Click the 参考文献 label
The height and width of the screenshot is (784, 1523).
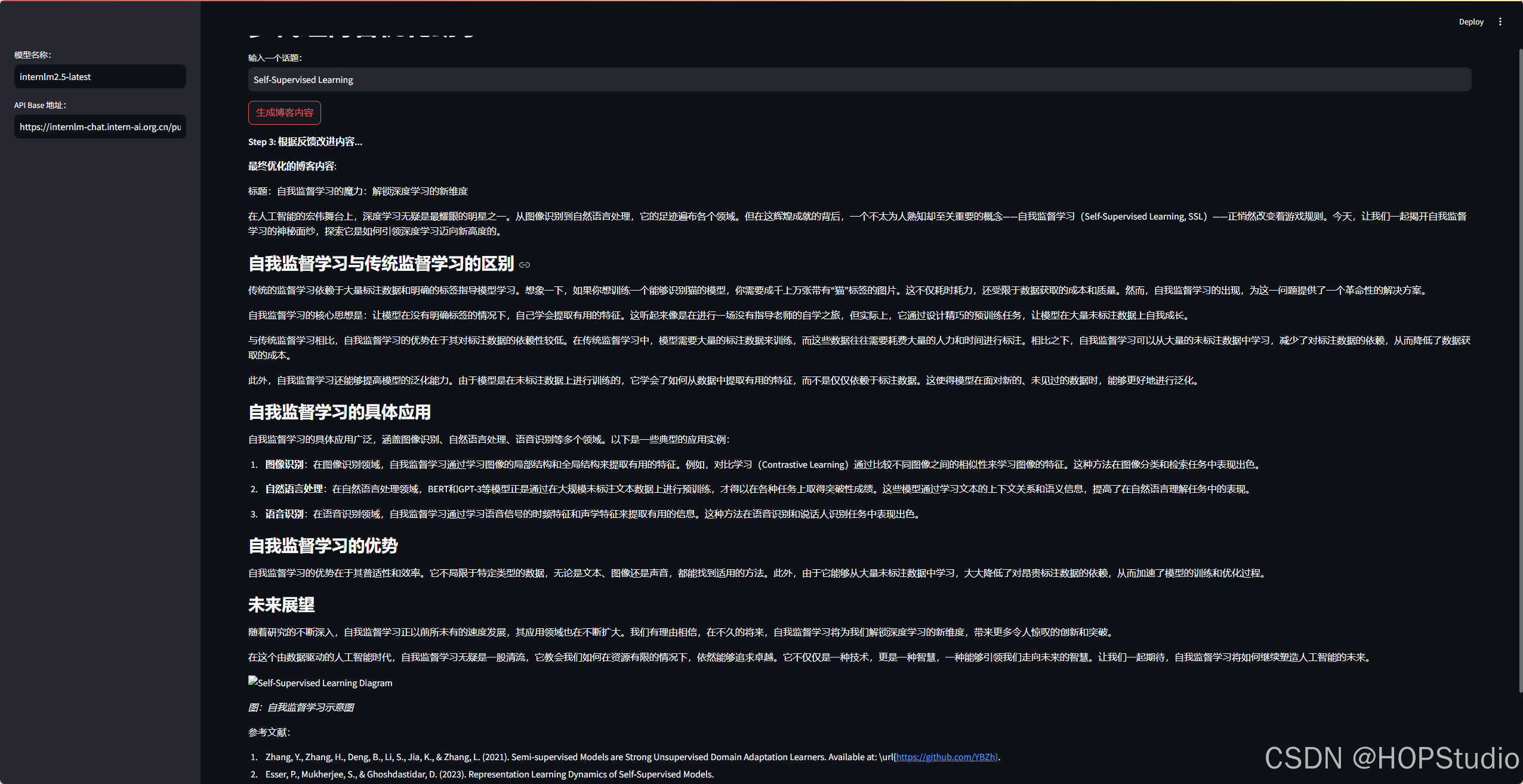(269, 732)
